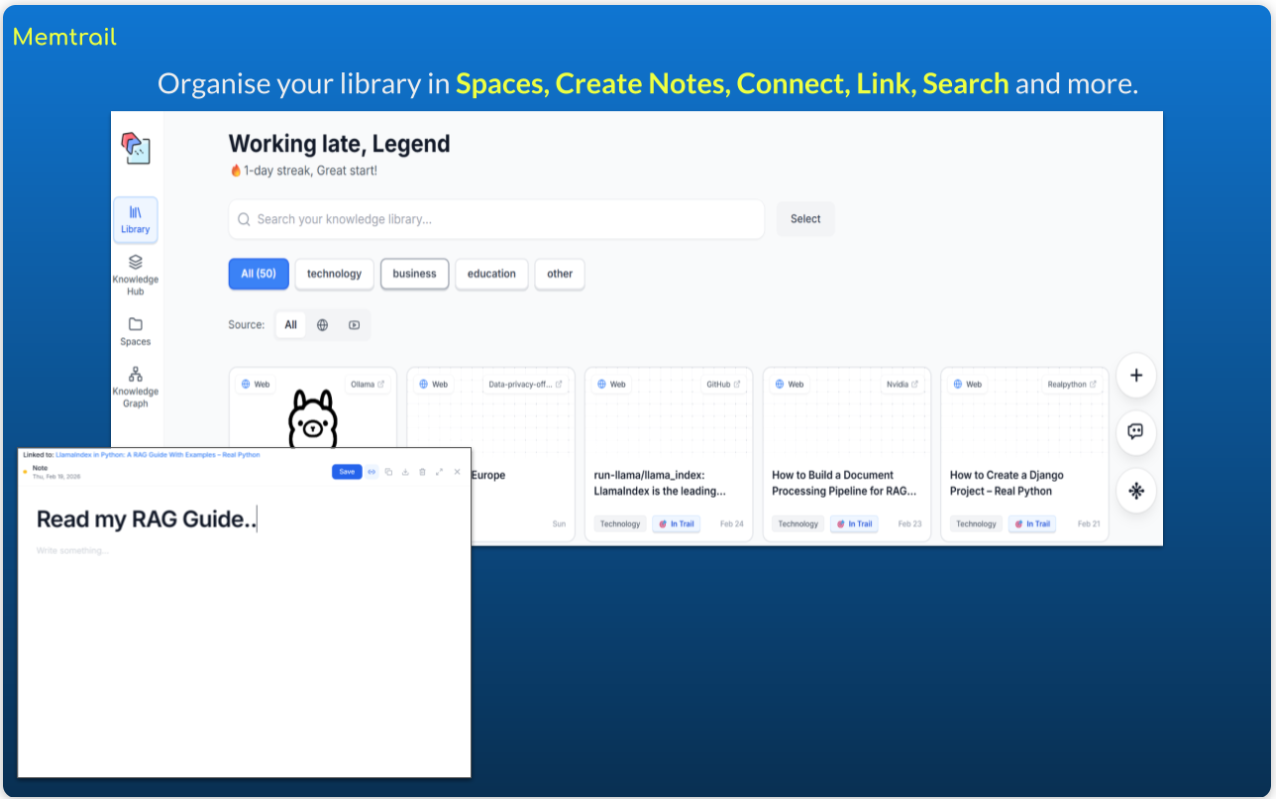Click Technology tag on run-llama card
The image size is (1276, 799).
[x=620, y=524]
